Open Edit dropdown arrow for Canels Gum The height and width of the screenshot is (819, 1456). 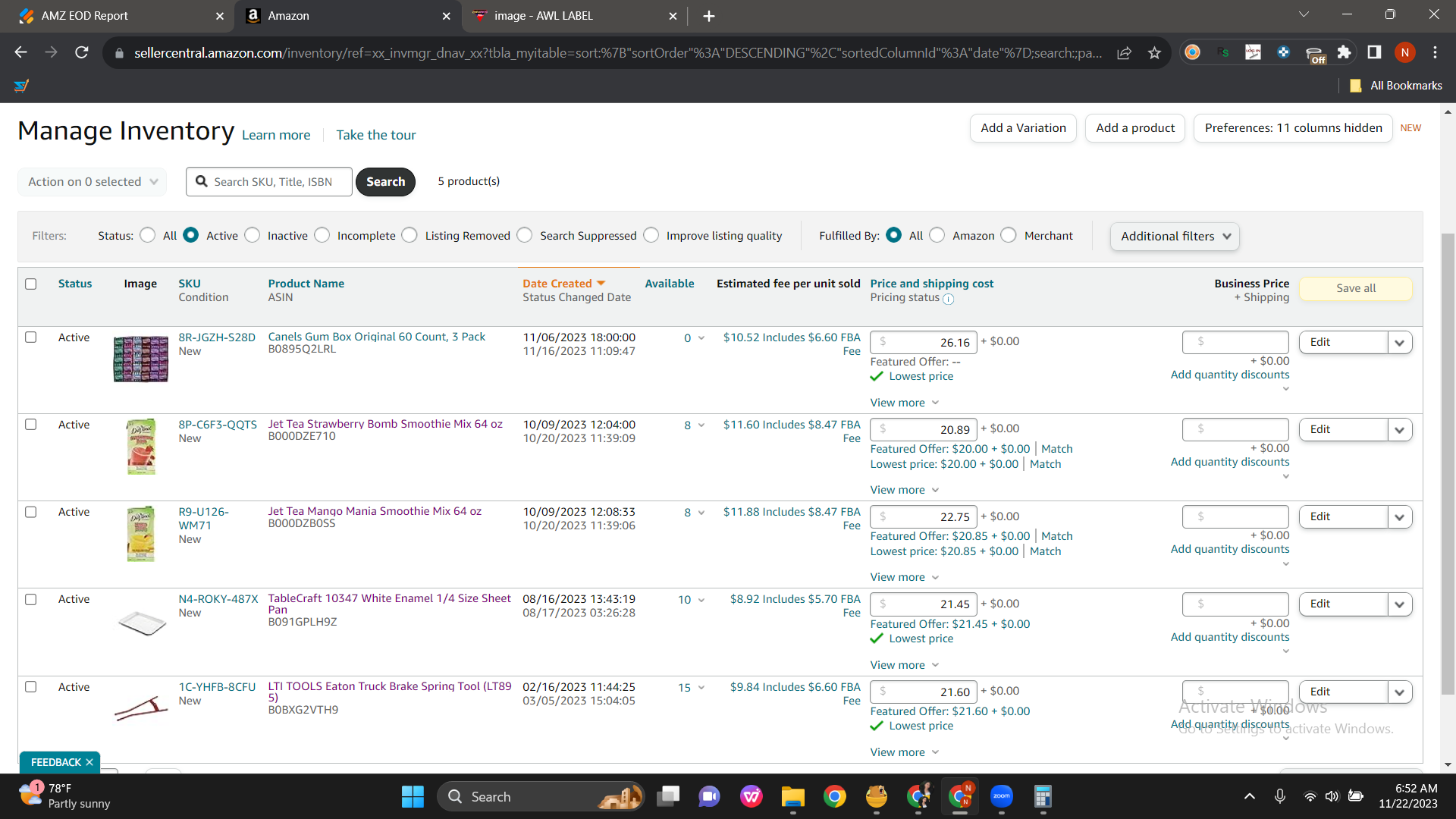1400,343
